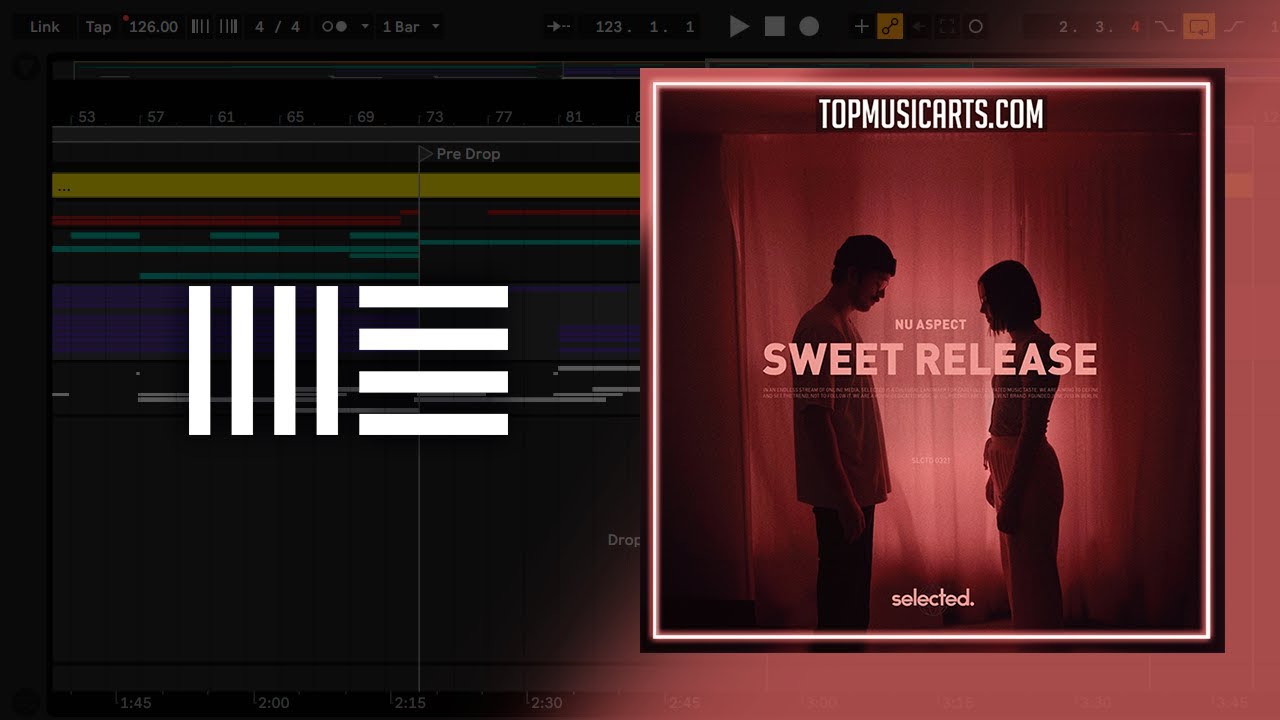Select the time signature denominator 4
1280x720 pixels.
295,27
